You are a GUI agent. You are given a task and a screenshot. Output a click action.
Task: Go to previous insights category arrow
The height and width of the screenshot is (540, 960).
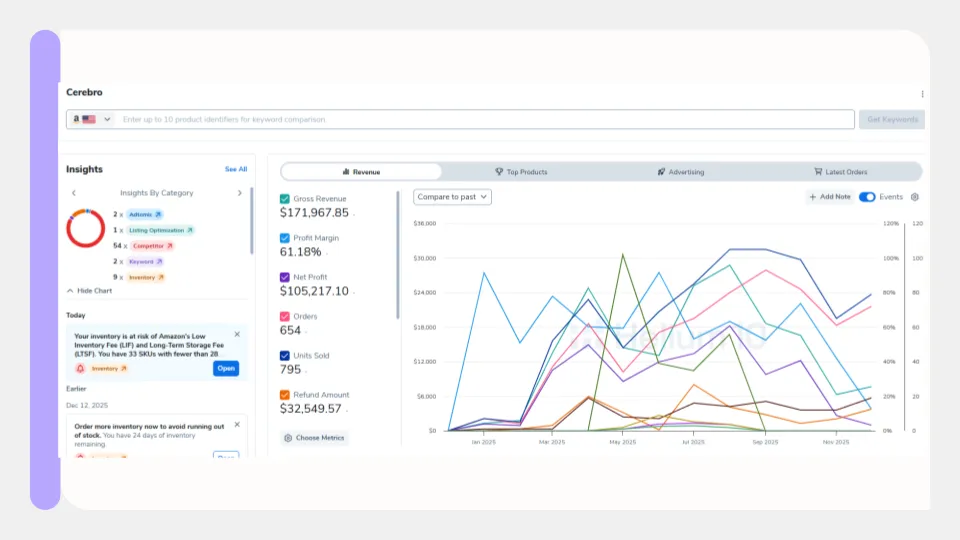[73, 193]
